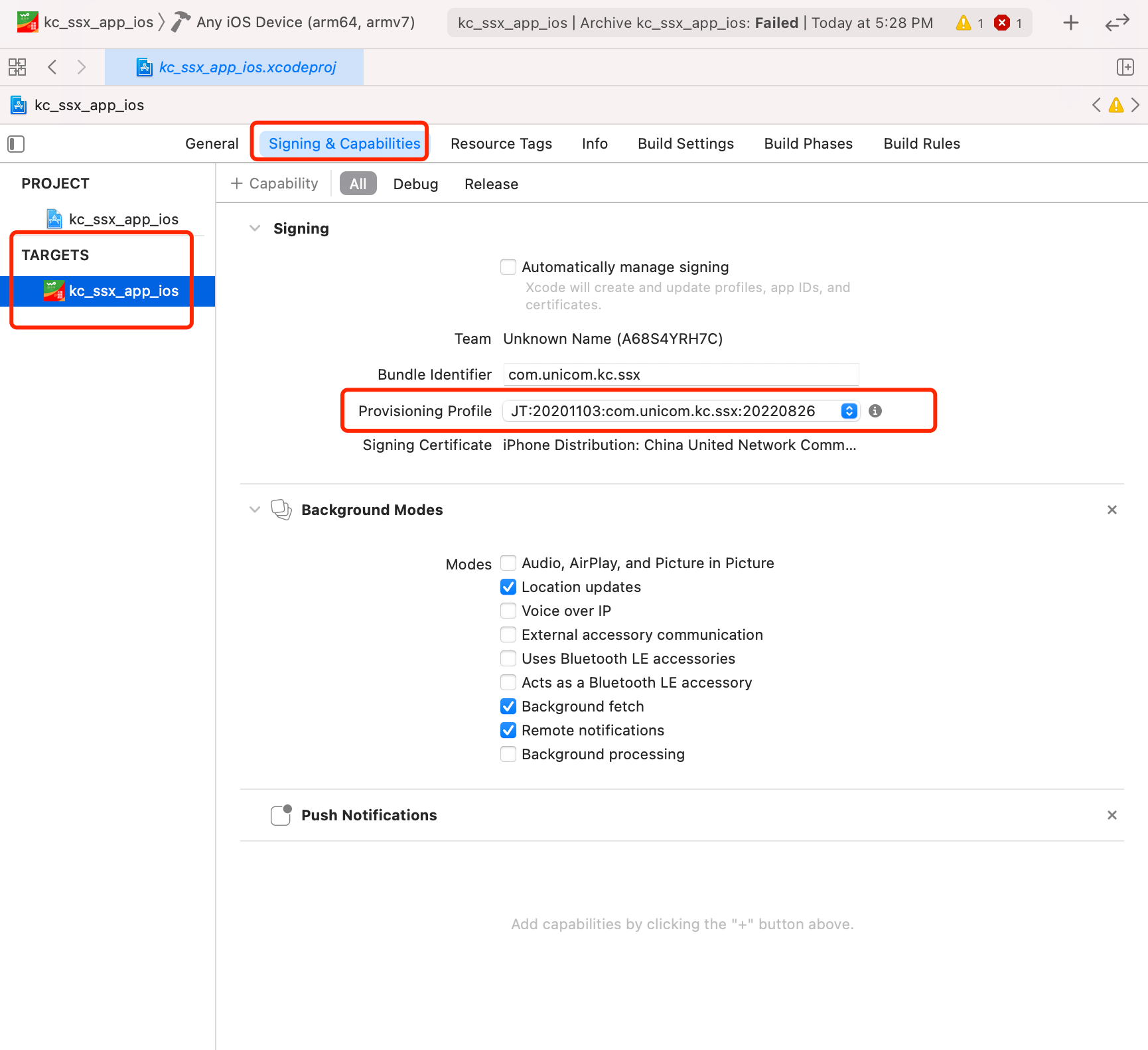
Task: Uncheck Remote notifications mode
Action: pos(508,730)
